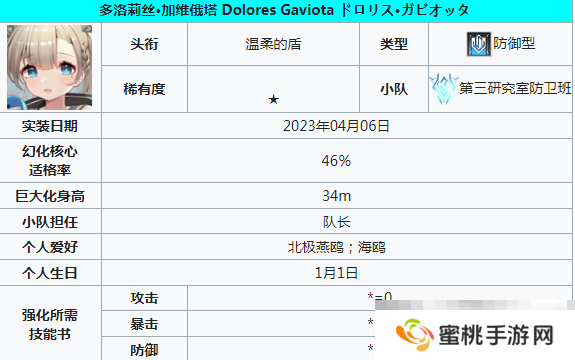Viewport: 575px width, 360px height.
Task: Select the 46% compatibility value
Action: point(336,161)
